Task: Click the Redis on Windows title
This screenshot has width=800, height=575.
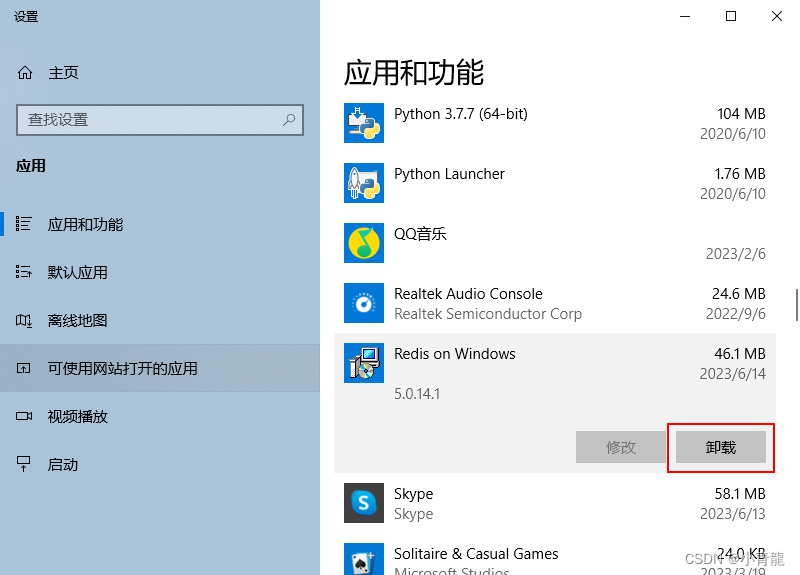Action: [x=455, y=354]
